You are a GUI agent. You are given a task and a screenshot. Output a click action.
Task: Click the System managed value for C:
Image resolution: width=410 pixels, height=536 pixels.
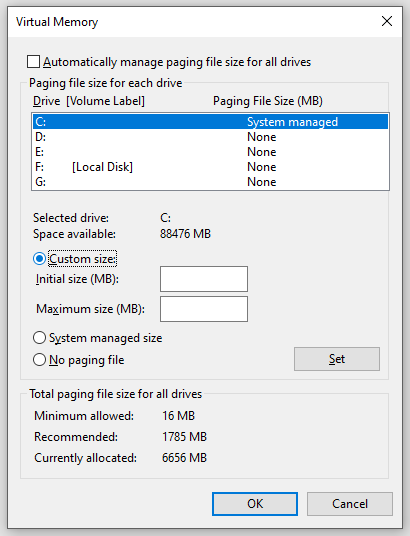pos(292,122)
